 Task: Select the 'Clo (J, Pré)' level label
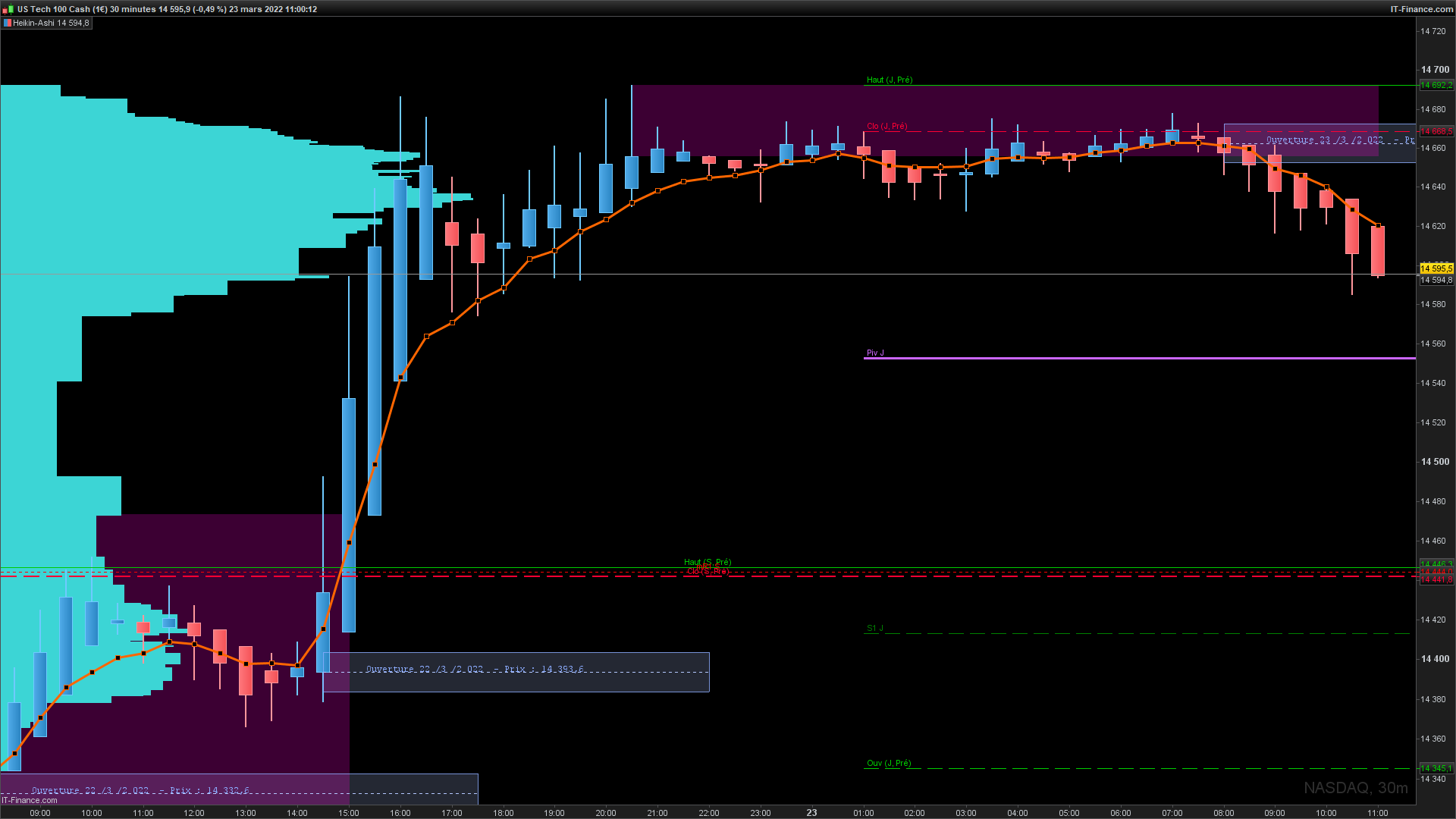[x=886, y=126]
